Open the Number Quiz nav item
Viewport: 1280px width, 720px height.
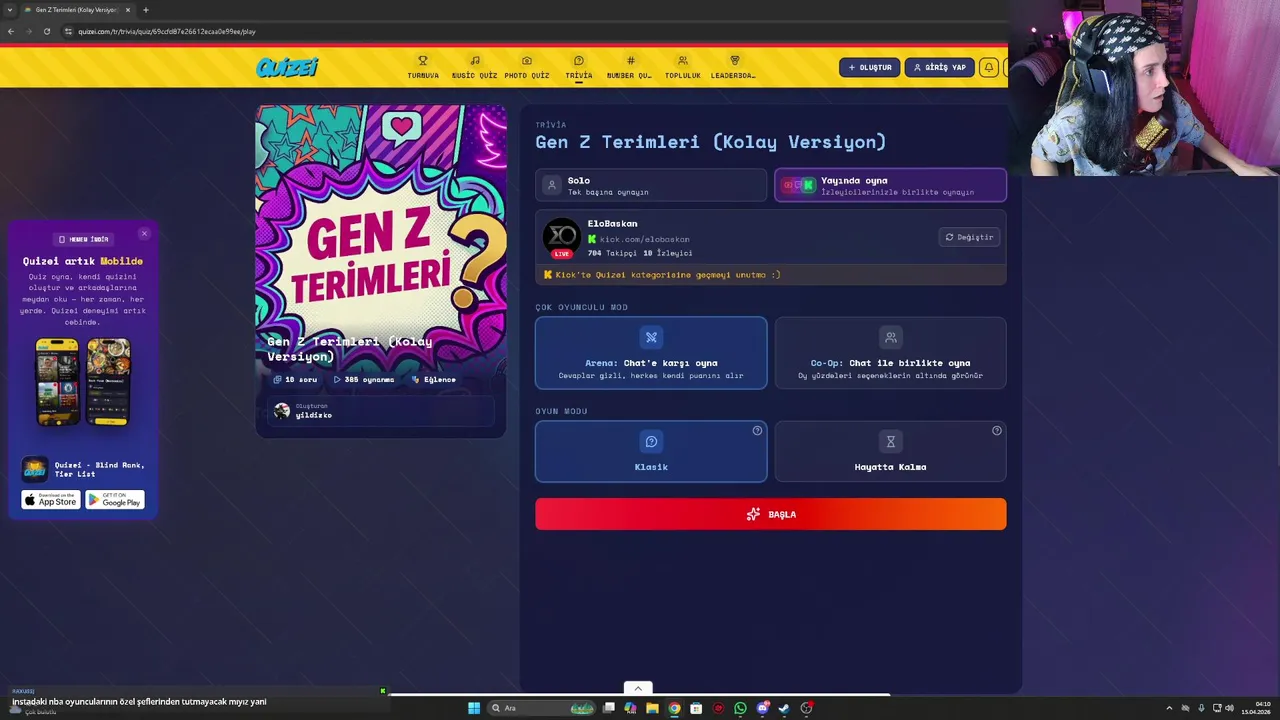pos(630,67)
